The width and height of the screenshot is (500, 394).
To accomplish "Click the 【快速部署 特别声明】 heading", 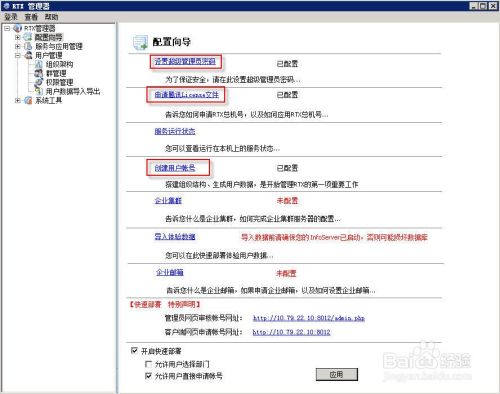I will pos(165,304).
